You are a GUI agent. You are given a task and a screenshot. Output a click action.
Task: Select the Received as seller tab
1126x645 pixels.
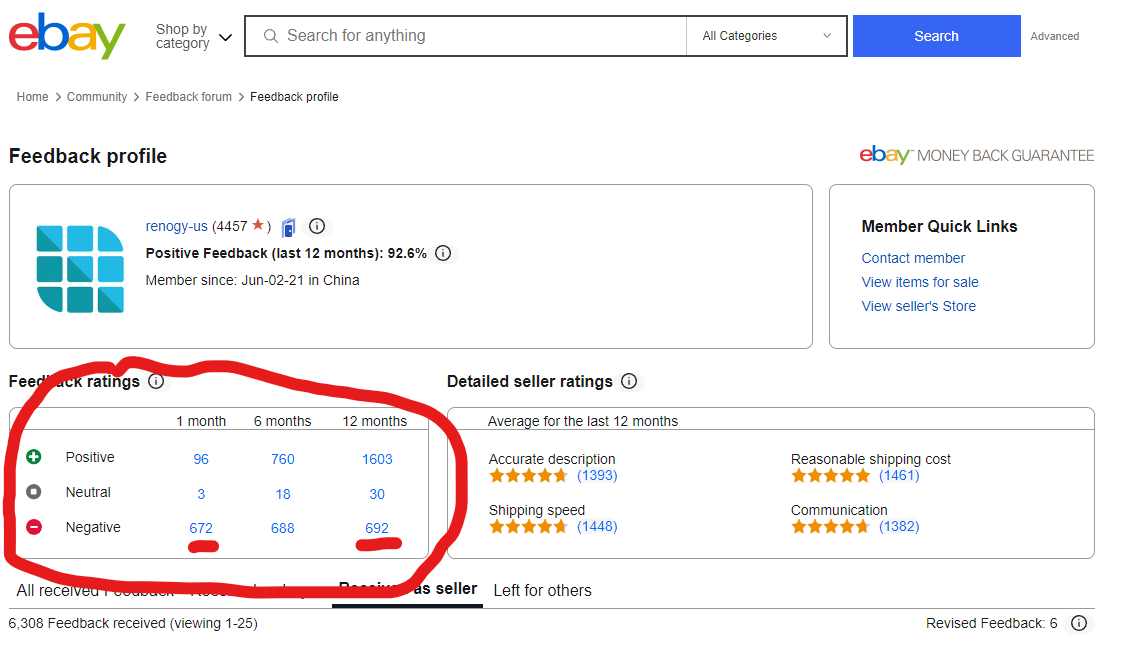(407, 589)
